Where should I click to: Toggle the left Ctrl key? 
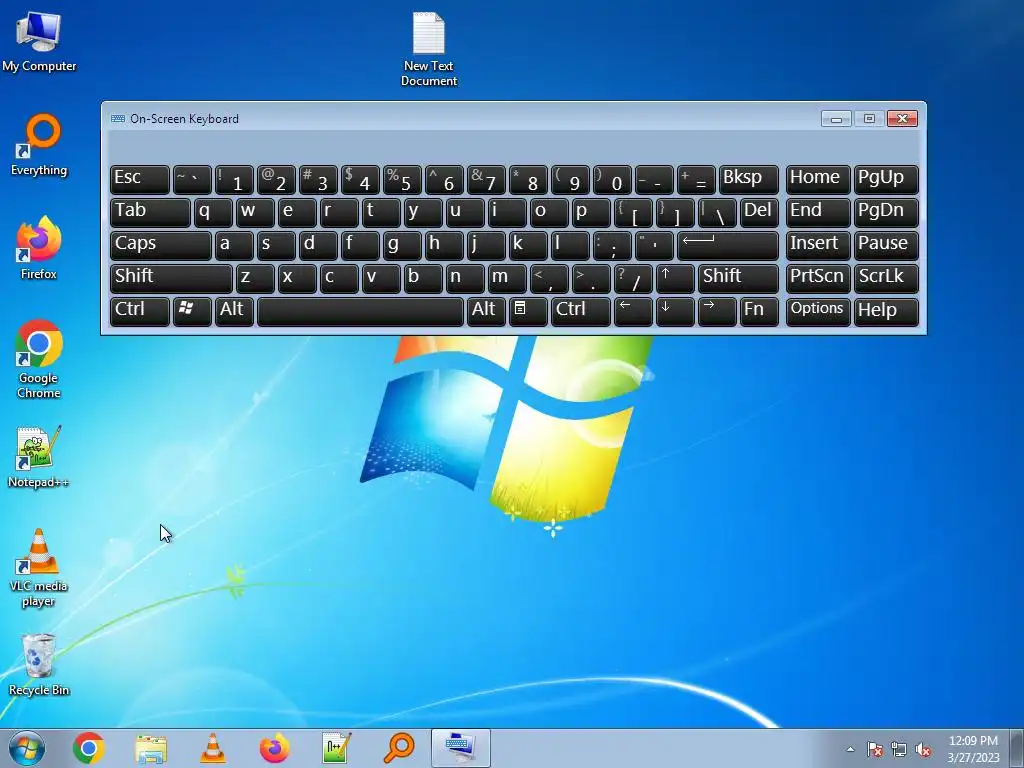140,312
